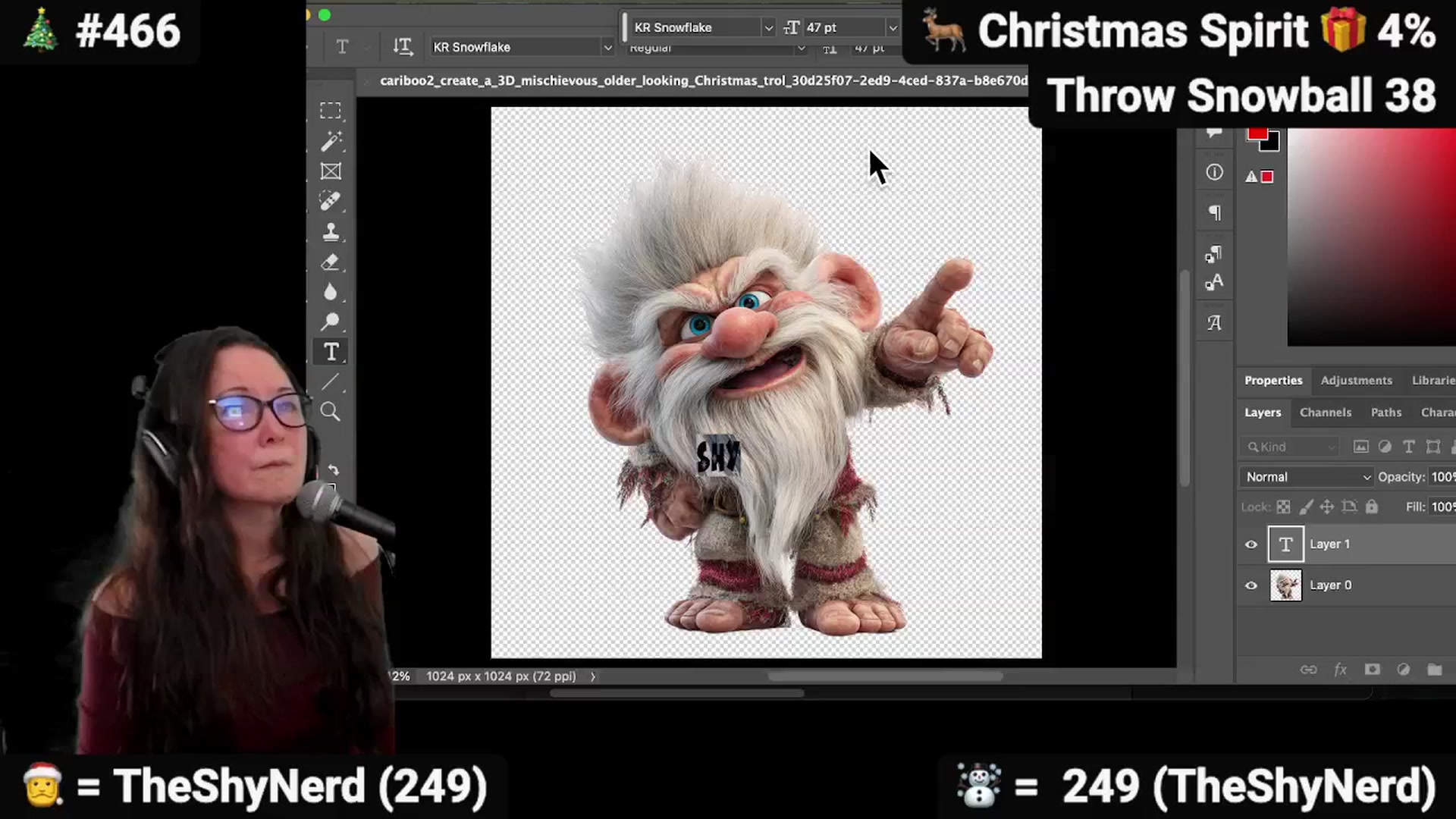Add a layer style with fx icon
Viewport: 1456px width, 819px height.
[x=1341, y=670]
